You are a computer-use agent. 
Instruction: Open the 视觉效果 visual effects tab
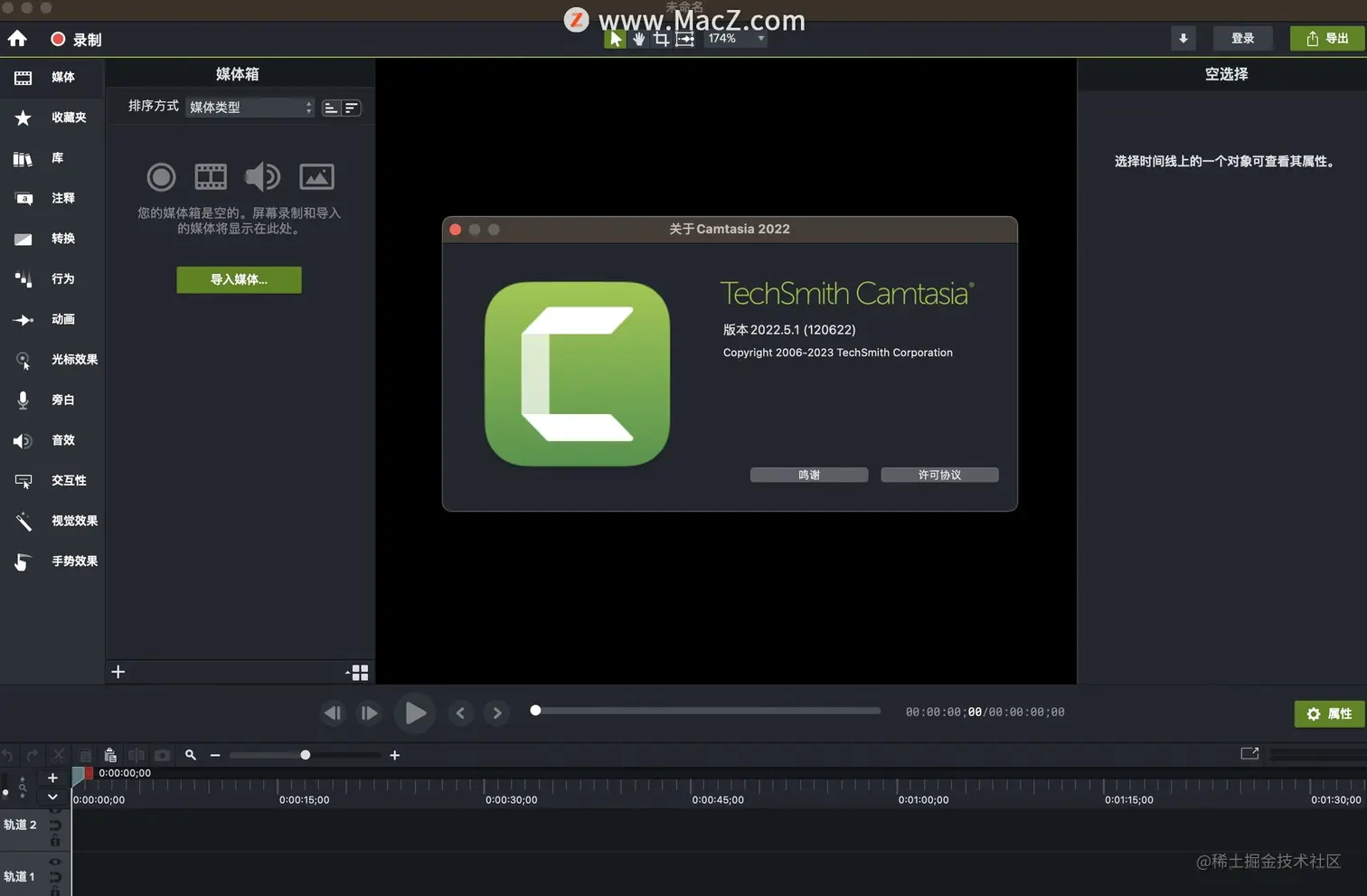tap(52, 521)
